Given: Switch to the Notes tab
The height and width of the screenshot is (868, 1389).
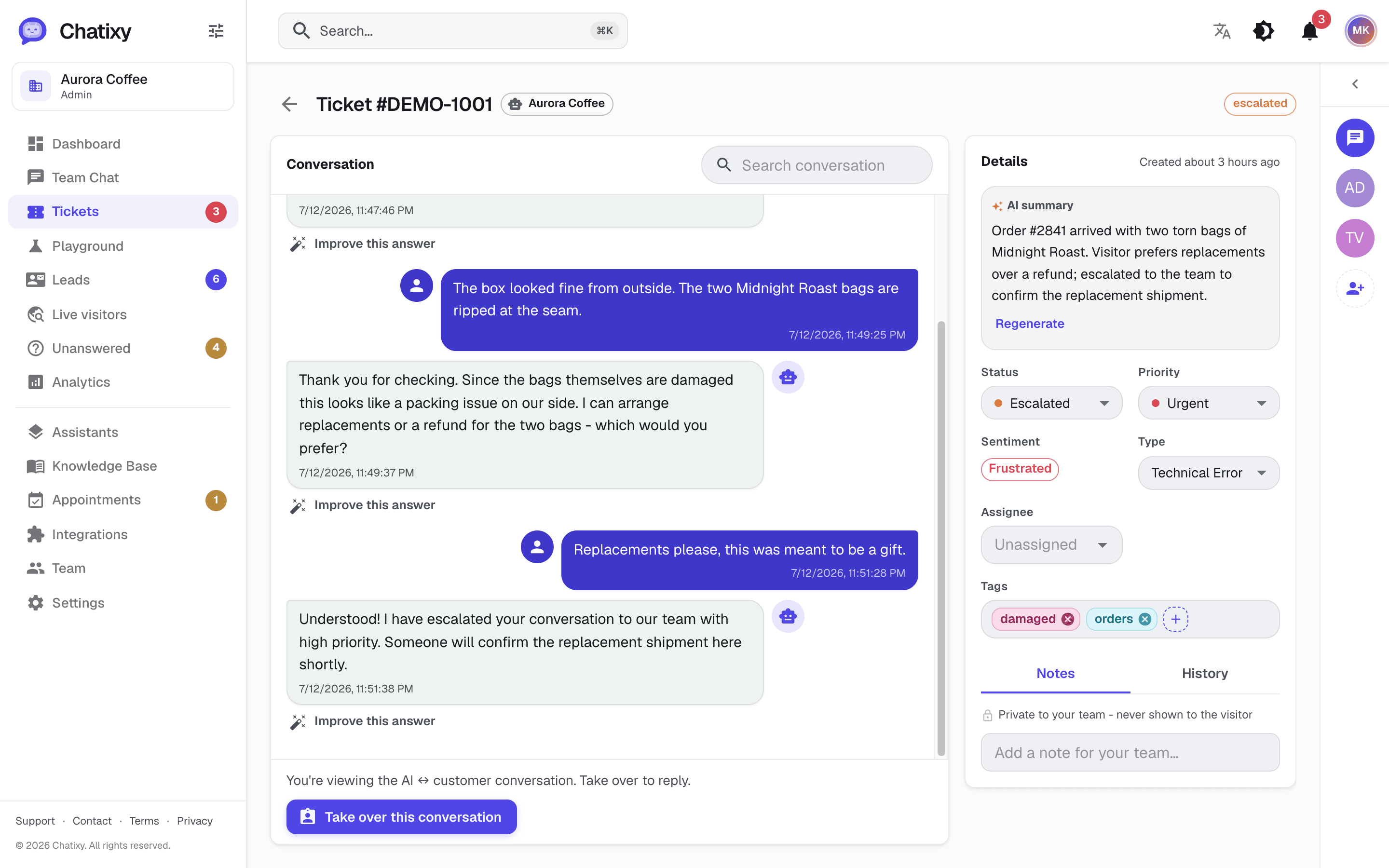Looking at the screenshot, I should [1056, 673].
